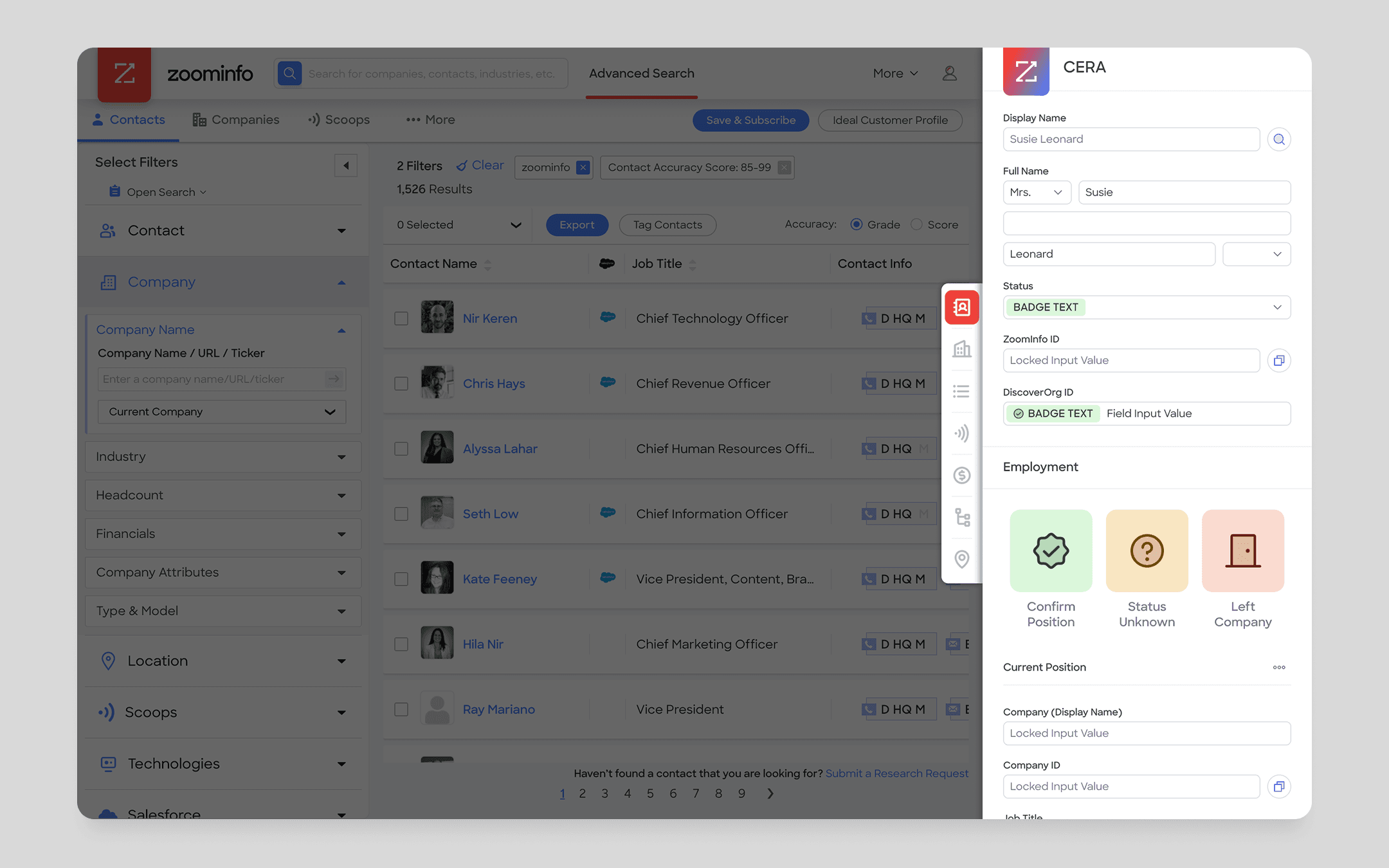Open Current Position more options
This screenshot has width=1389, height=868.
click(x=1279, y=667)
